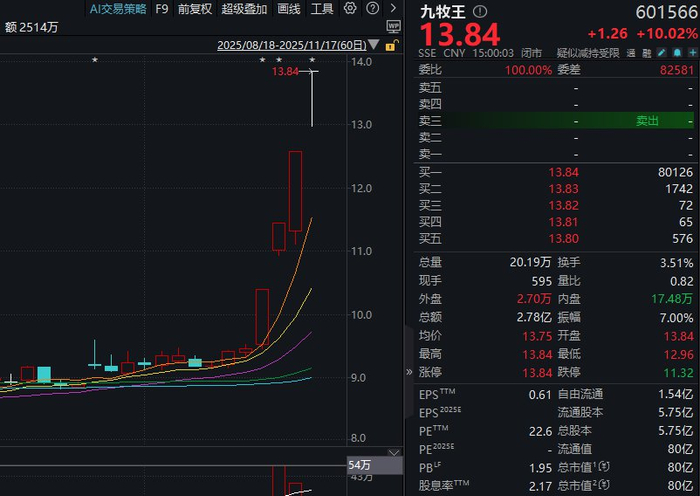
Task: Click the first star marker on chart
Action: pyautogui.click(x=95, y=59)
